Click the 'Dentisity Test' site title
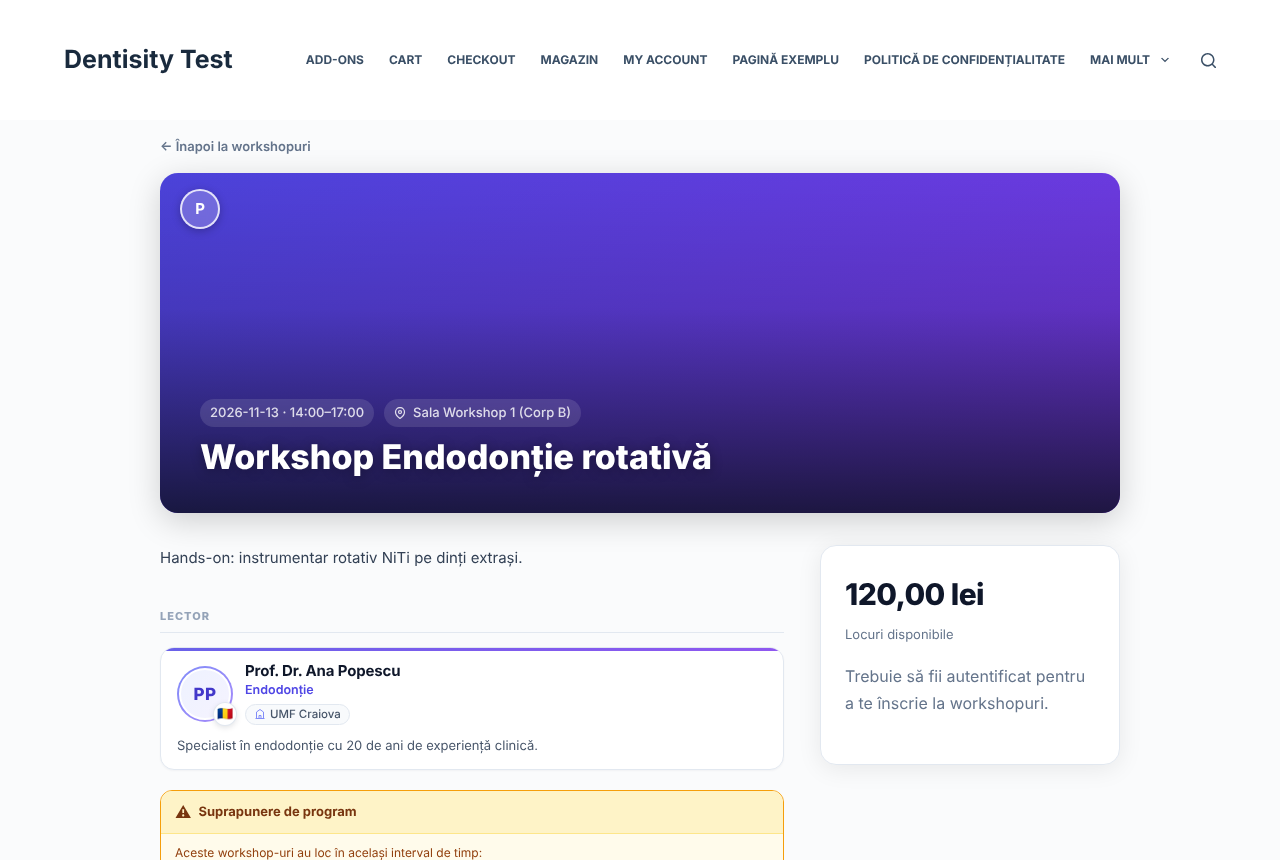Screen dimensions: 1280x860 click(x=148, y=59)
